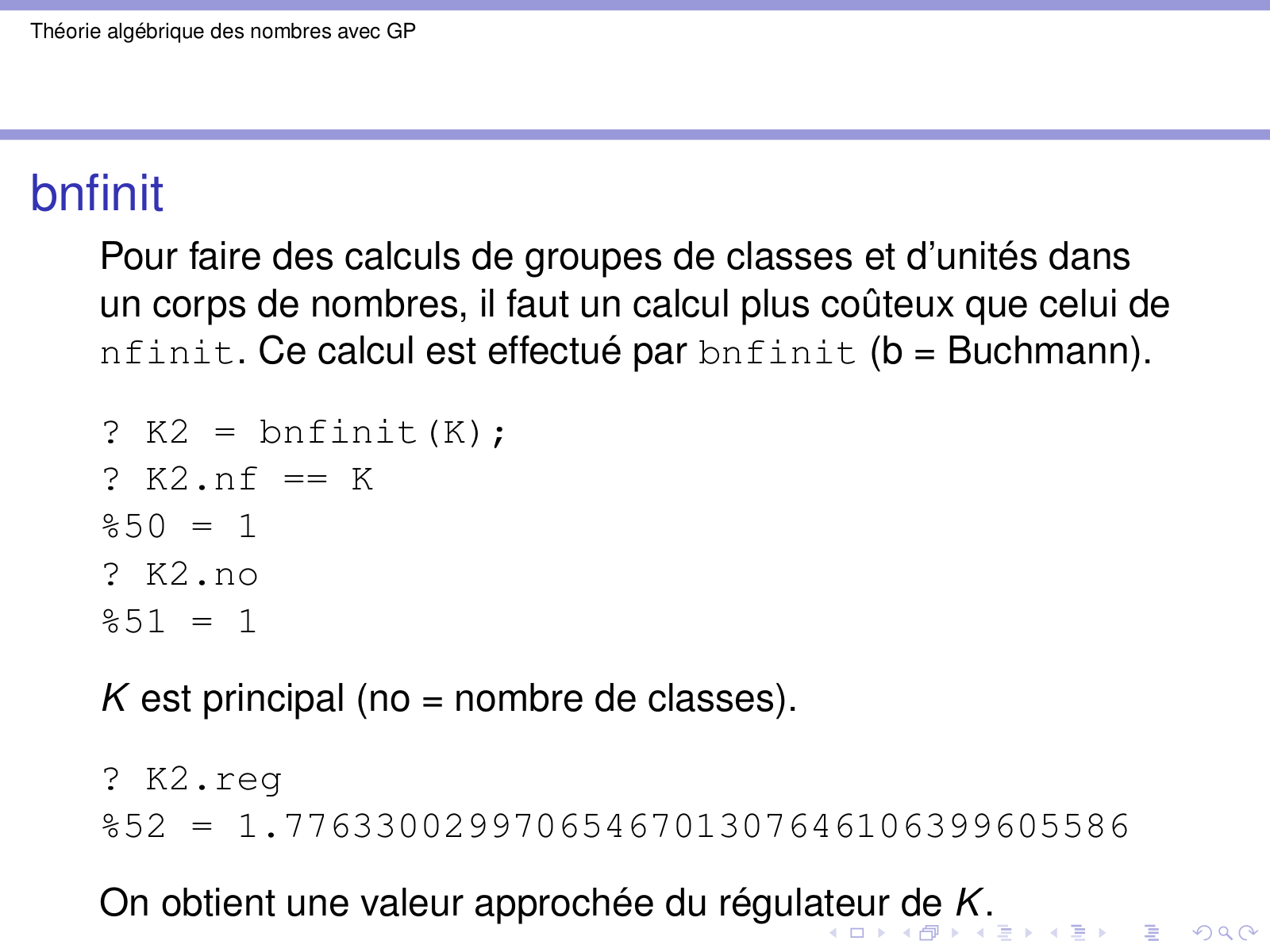
Task: Click the go back undo-arrow icon
Action: (x=1202, y=933)
